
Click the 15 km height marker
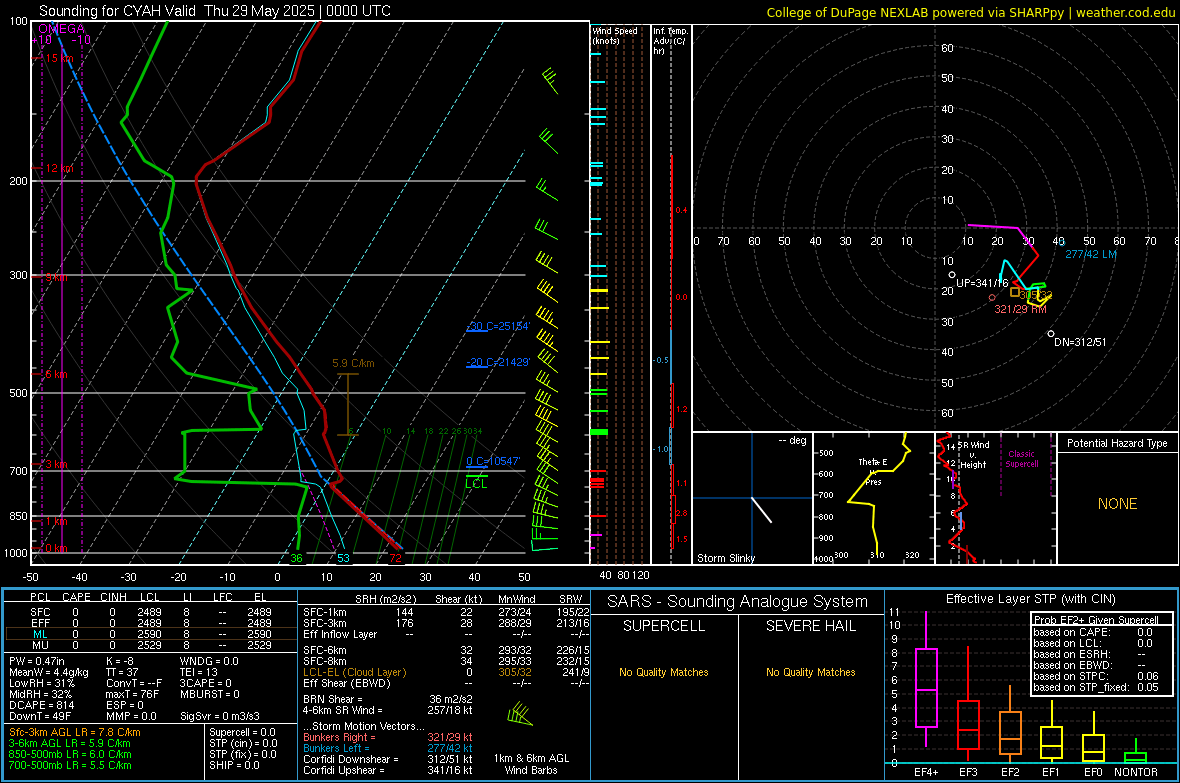[x=60, y=58]
